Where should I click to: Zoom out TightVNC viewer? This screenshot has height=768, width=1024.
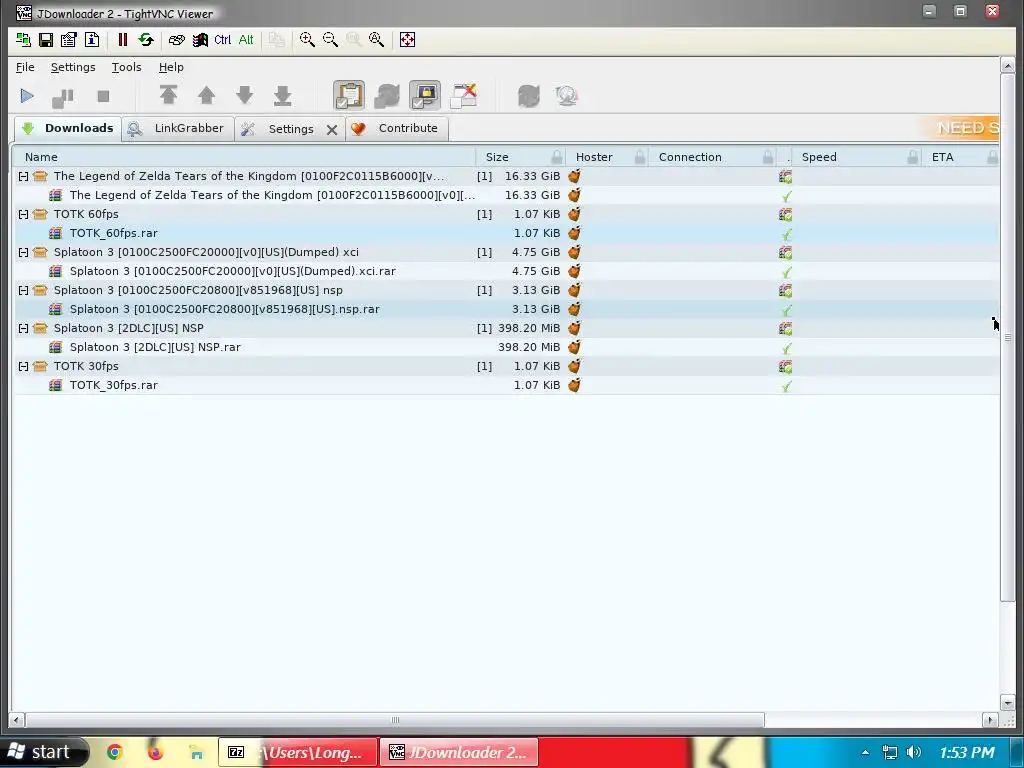(x=330, y=40)
